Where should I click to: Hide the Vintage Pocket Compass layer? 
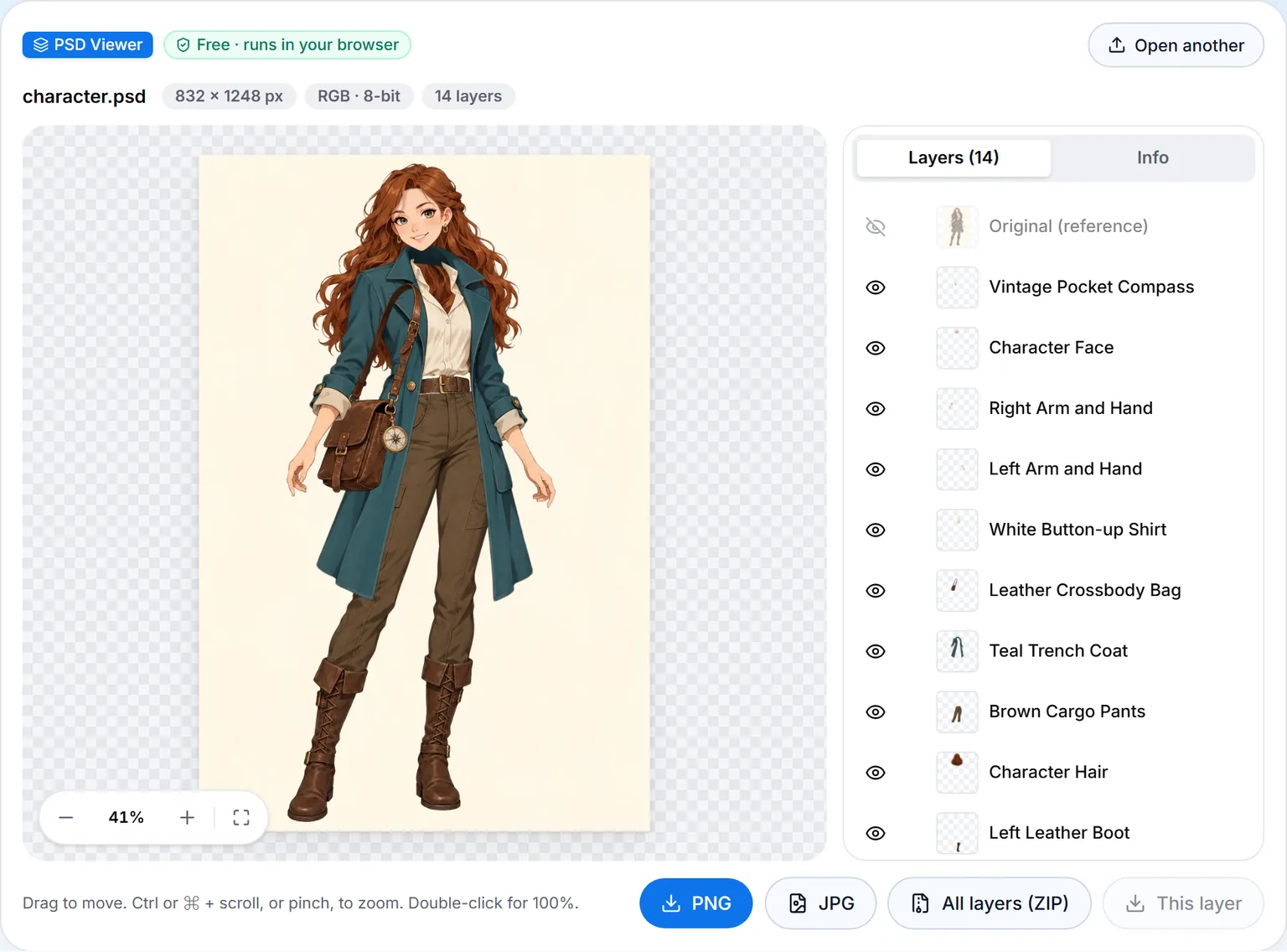876,287
